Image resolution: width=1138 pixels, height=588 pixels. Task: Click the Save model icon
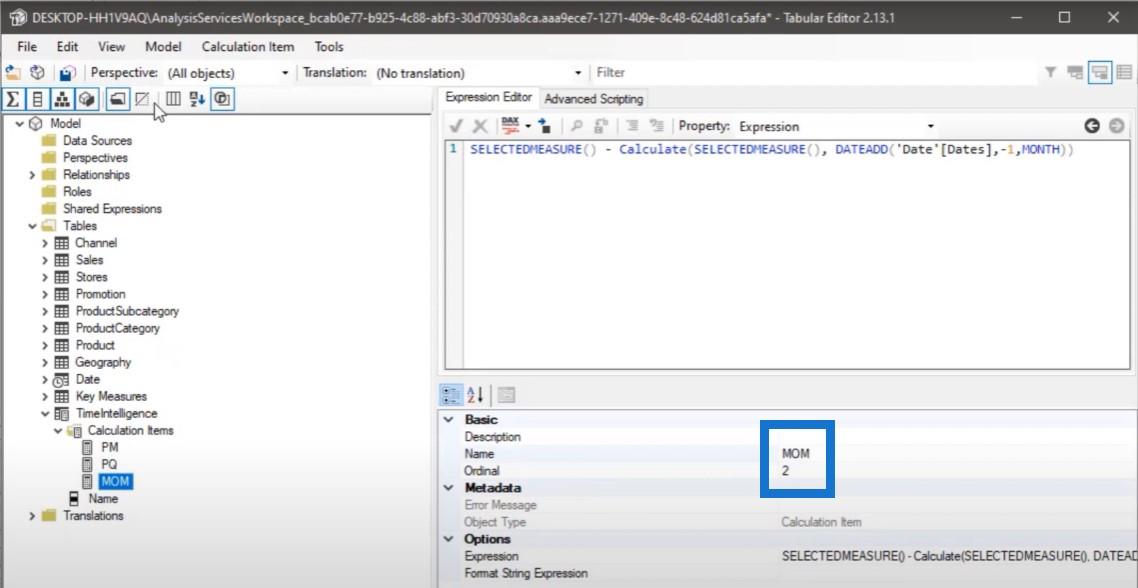[x=67, y=73]
